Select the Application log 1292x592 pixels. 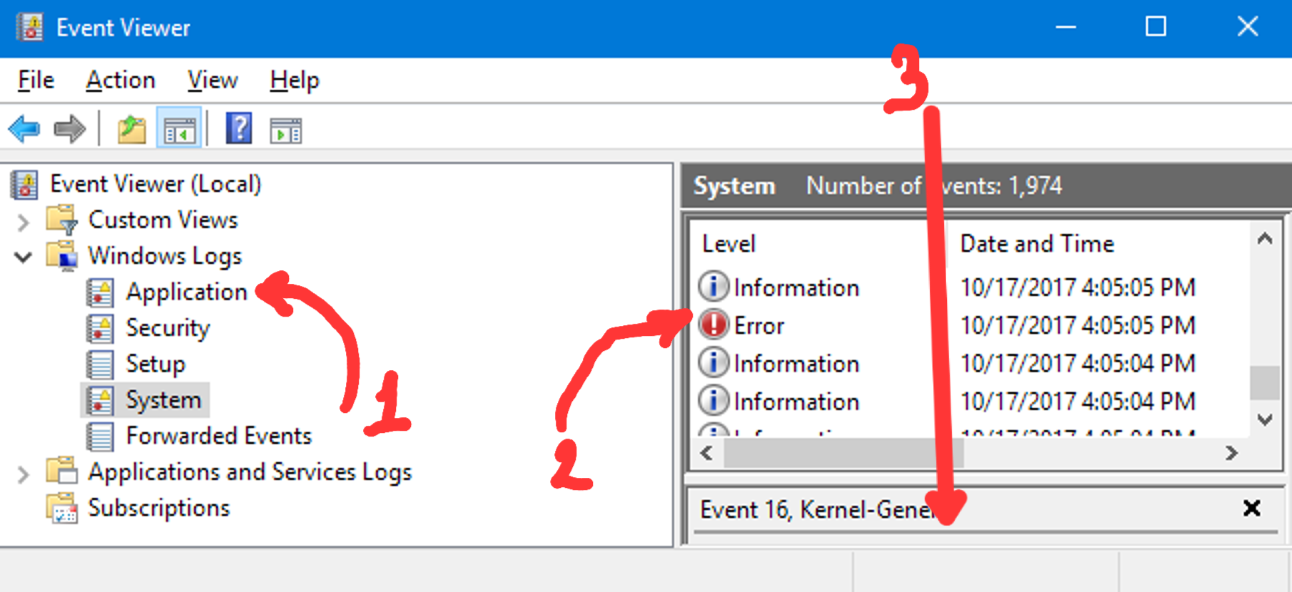[186, 292]
